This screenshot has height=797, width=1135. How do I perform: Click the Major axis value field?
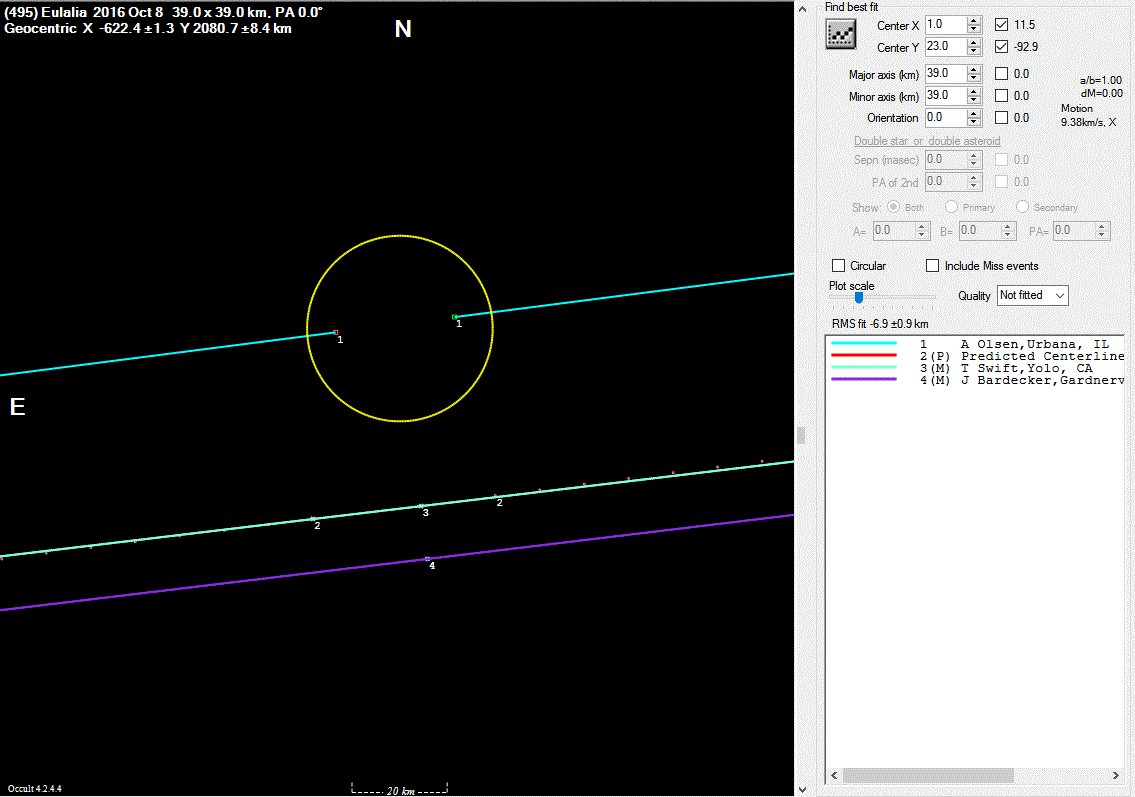pyautogui.click(x=945, y=73)
